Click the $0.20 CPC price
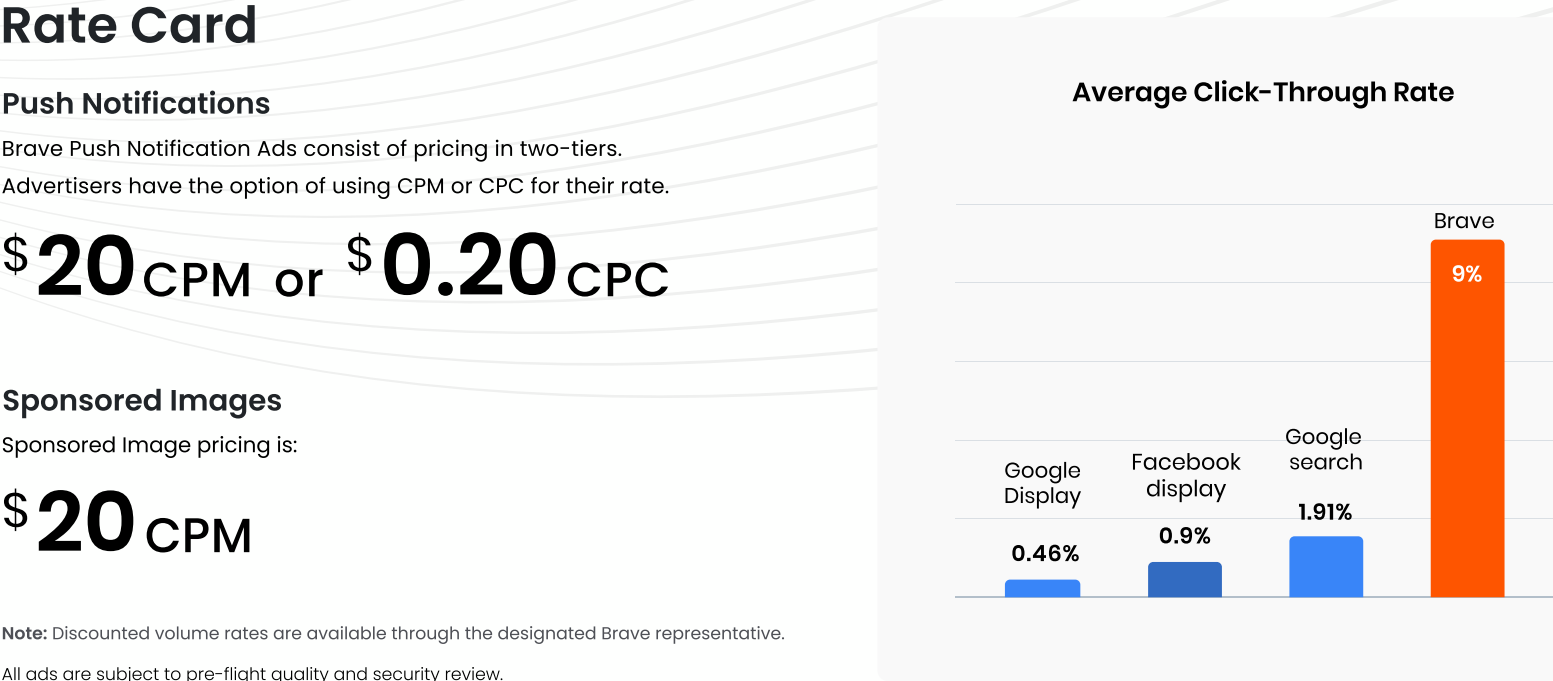The height and width of the screenshot is (681, 1553). point(508,267)
